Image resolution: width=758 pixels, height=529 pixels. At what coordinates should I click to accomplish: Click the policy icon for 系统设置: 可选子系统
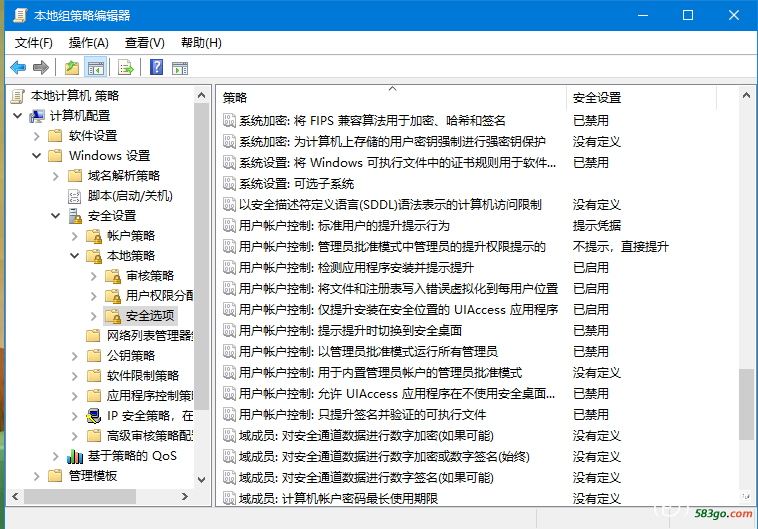pos(229,184)
